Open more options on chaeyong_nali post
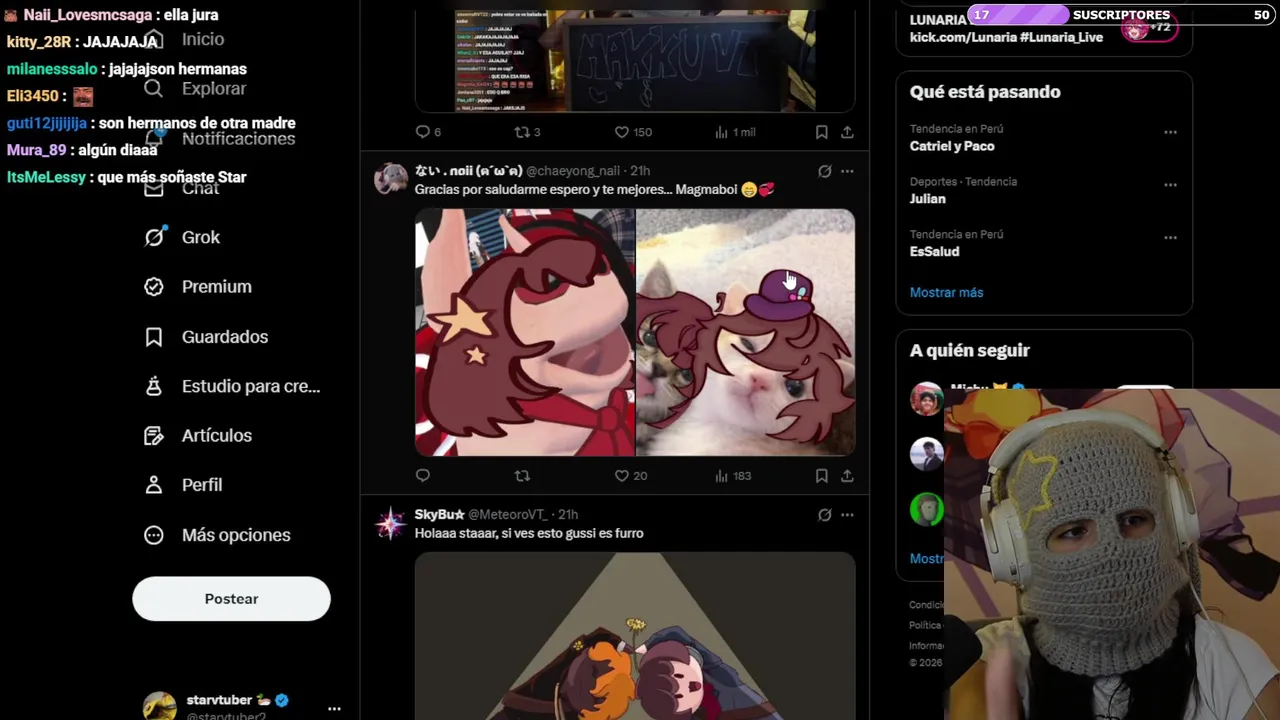Screen dimensions: 1280x720 pyautogui.click(x=847, y=171)
